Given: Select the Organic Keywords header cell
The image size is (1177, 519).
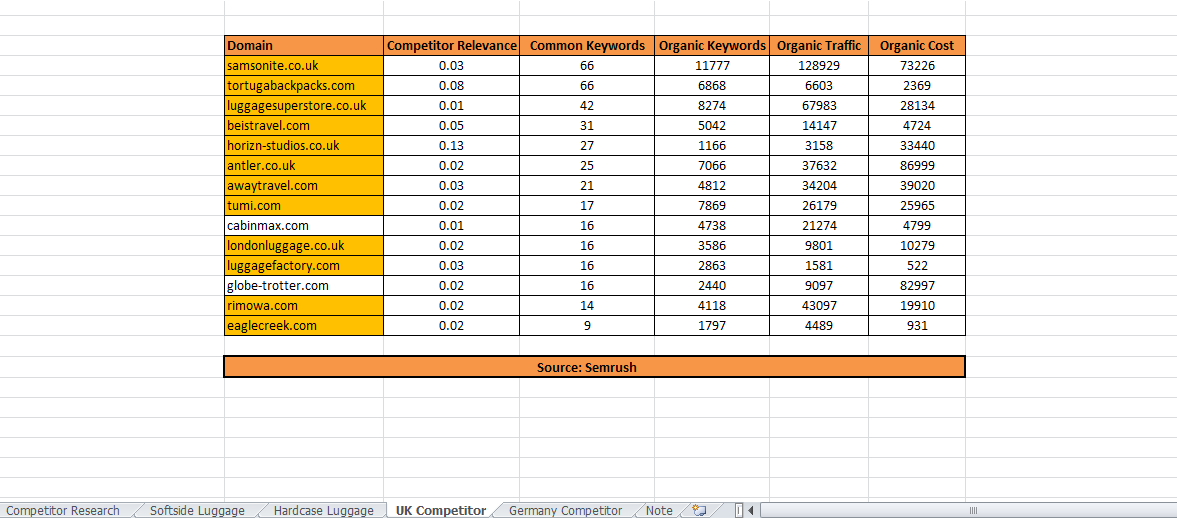Looking at the screenshot, I should [x=712, y=45].
